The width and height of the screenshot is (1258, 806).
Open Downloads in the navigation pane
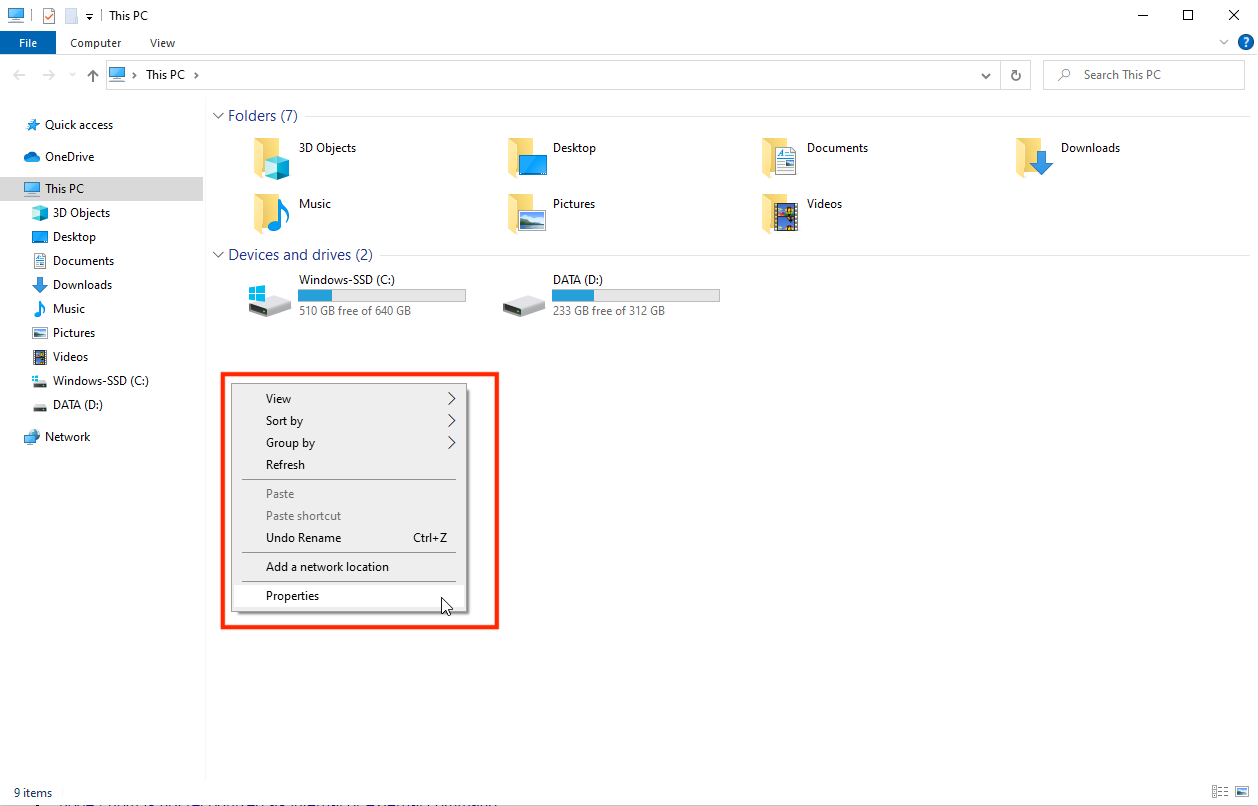click(72, 285)
